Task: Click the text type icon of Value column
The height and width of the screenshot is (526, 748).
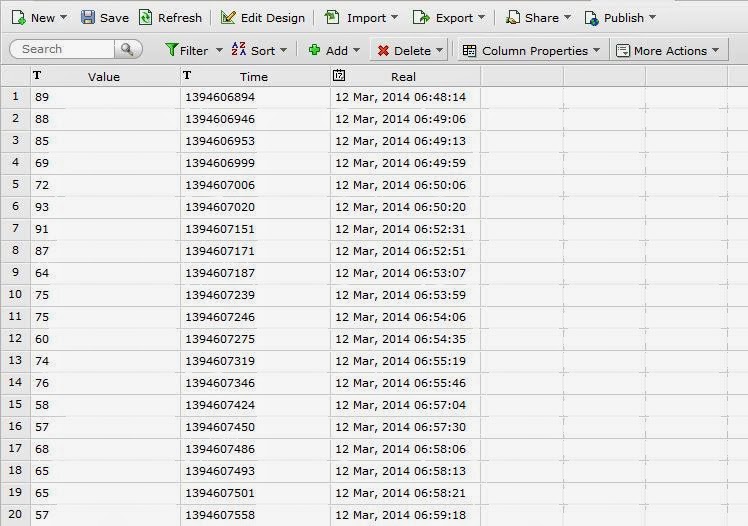Action: (37, 75)
